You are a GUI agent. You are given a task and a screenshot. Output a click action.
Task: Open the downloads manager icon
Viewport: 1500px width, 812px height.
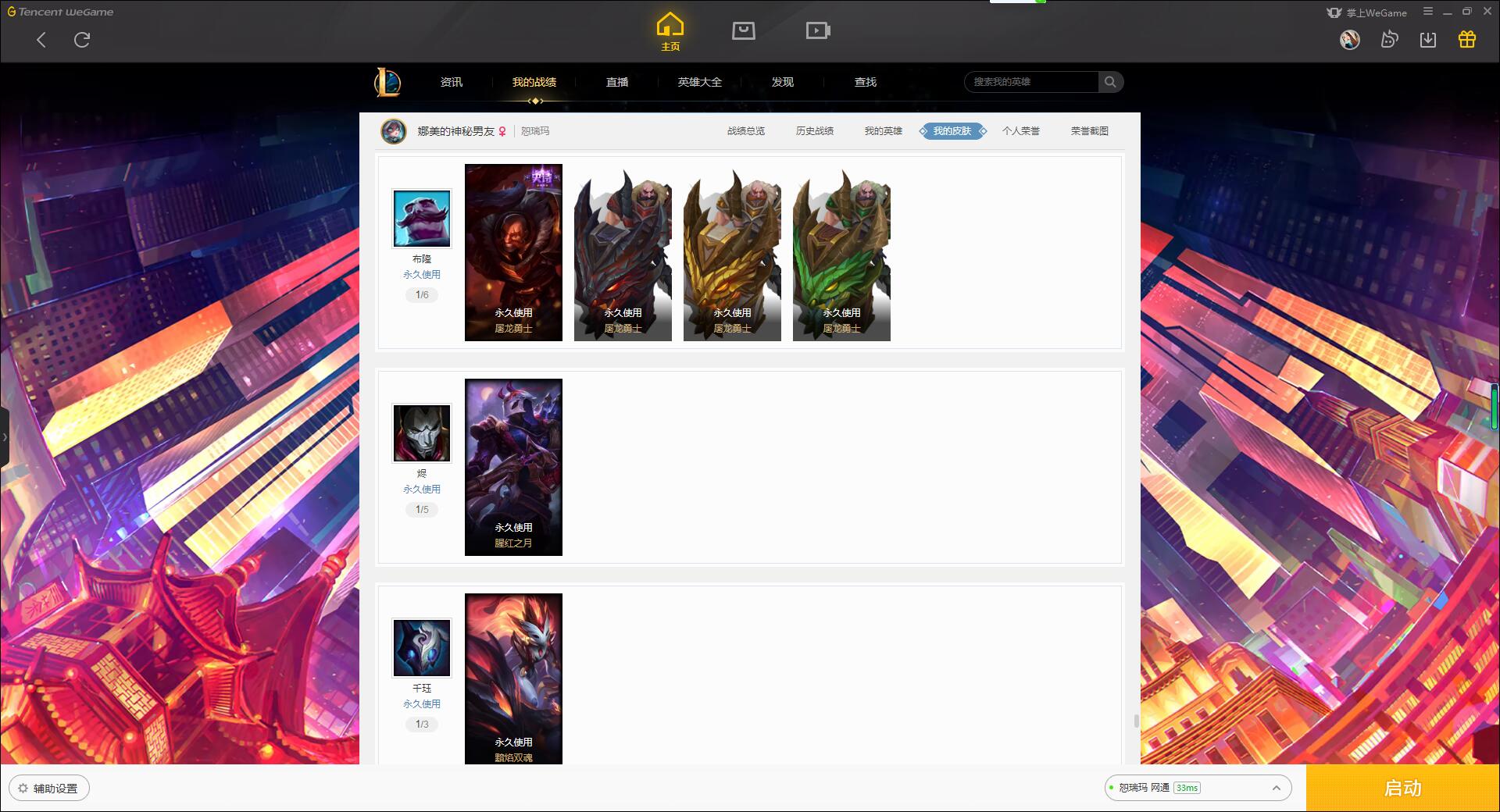1428,40
